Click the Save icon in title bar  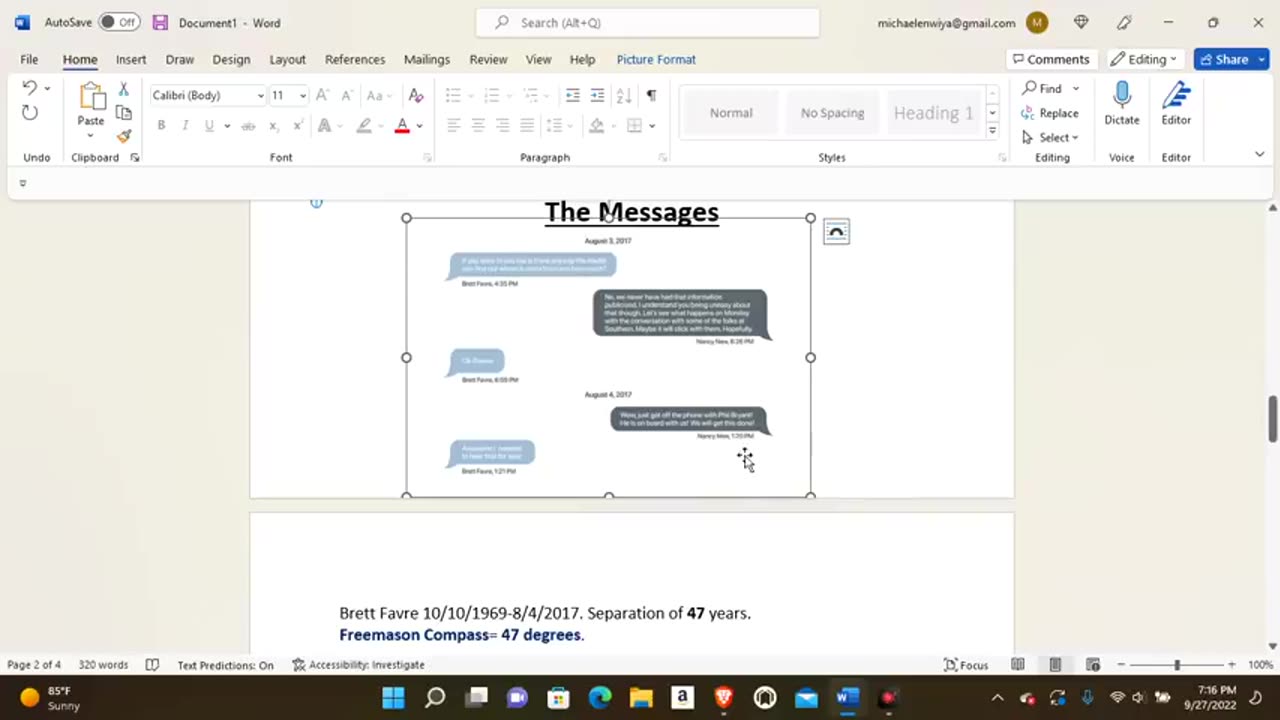[160, 22]
